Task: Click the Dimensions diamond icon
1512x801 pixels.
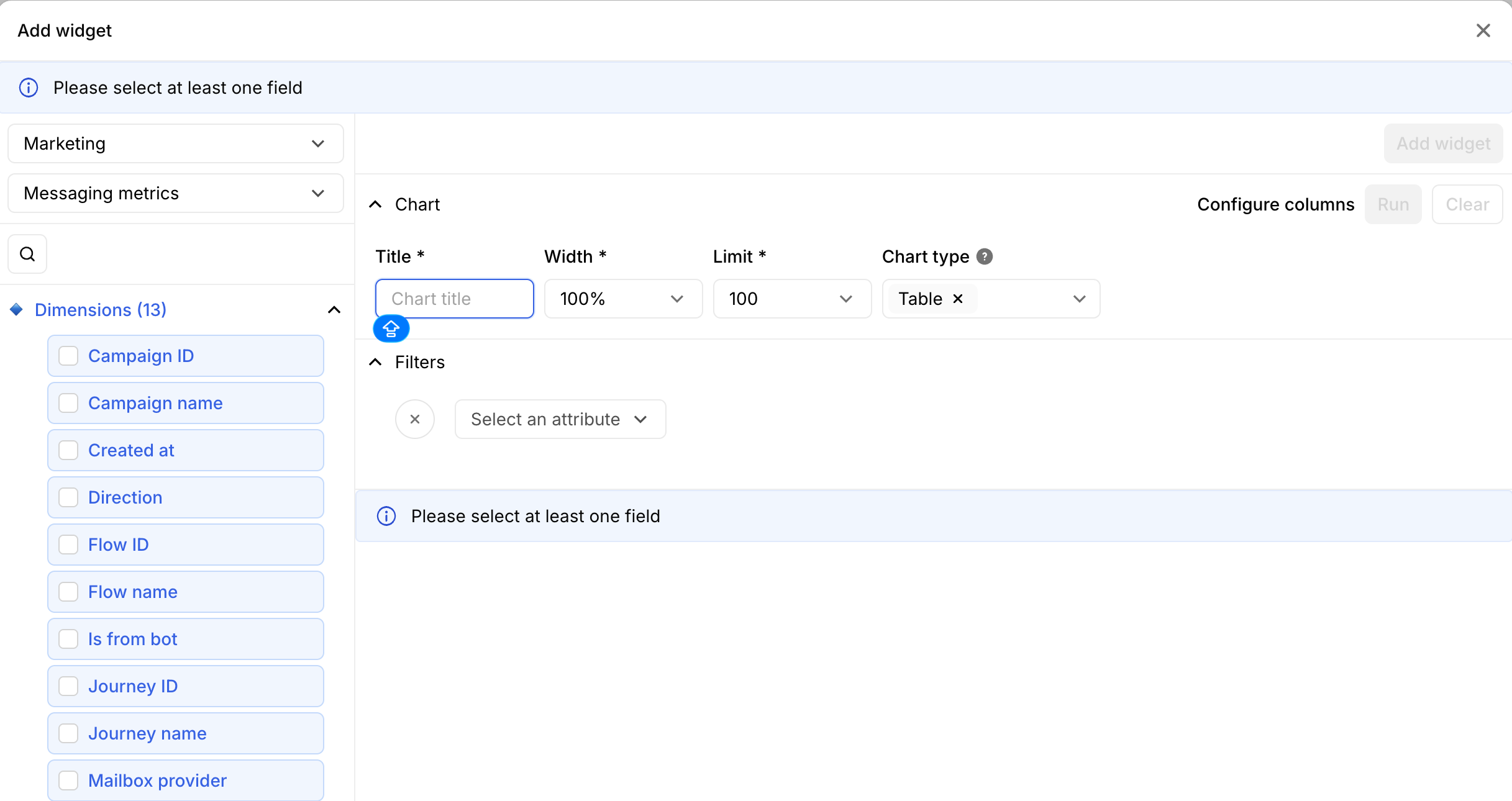Action: click(17, 309)
